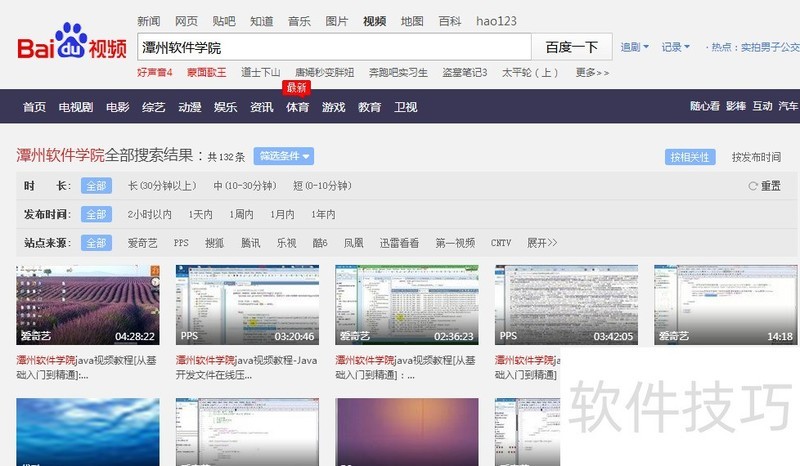Open the PPS video thumbnail 03:42:05
Screen dimensions: 800x466
click(x=566, y=305)
